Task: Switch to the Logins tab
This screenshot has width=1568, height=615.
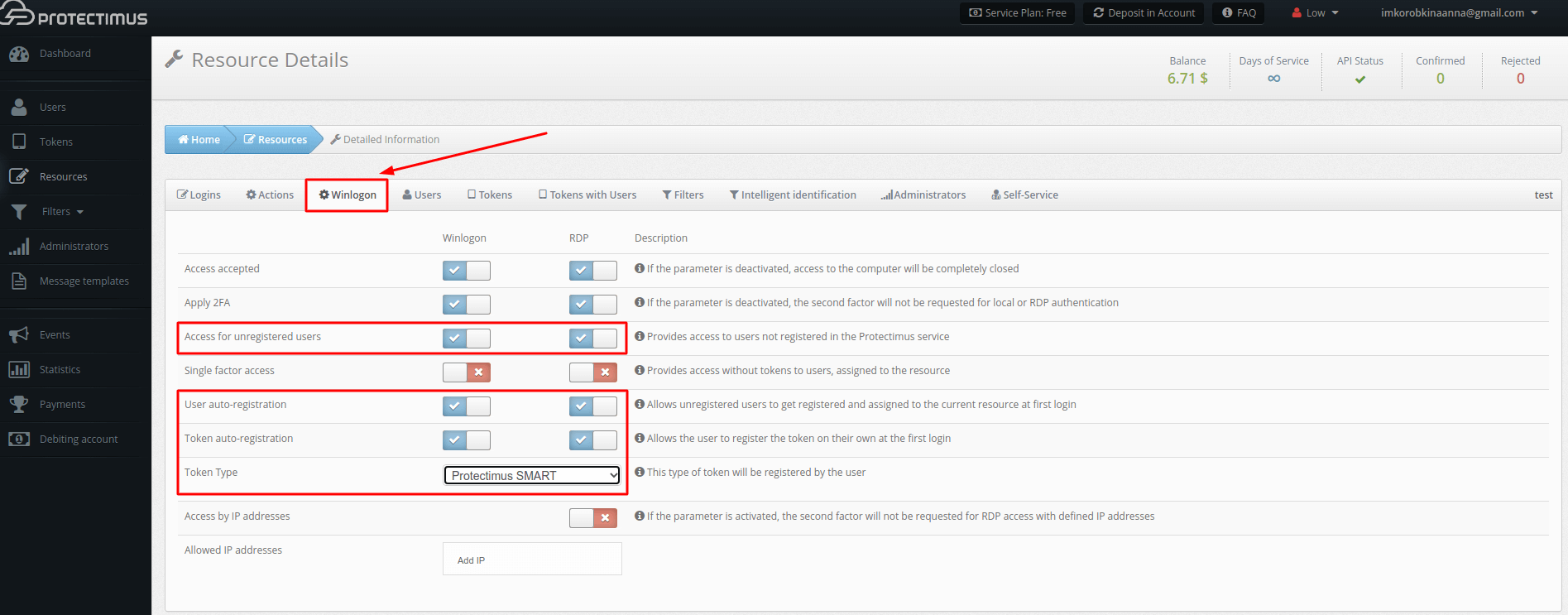Action: pos(199,195)
